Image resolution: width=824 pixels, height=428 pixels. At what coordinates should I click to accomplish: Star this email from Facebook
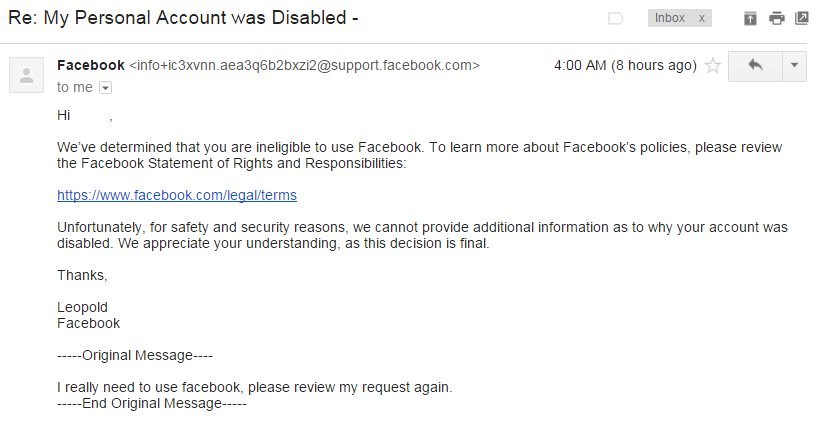tap(713, 66)
